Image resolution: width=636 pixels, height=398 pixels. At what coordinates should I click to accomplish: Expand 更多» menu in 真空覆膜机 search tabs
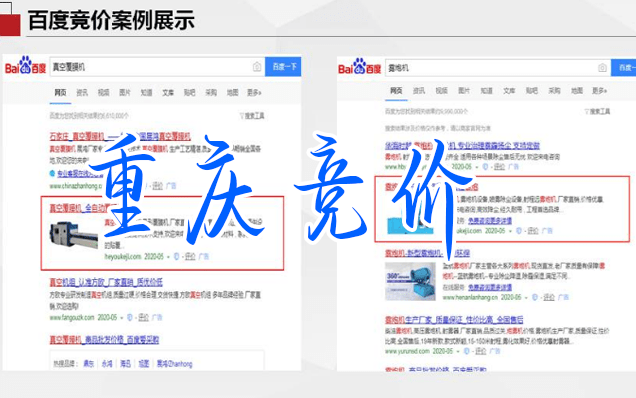[254, 93]
